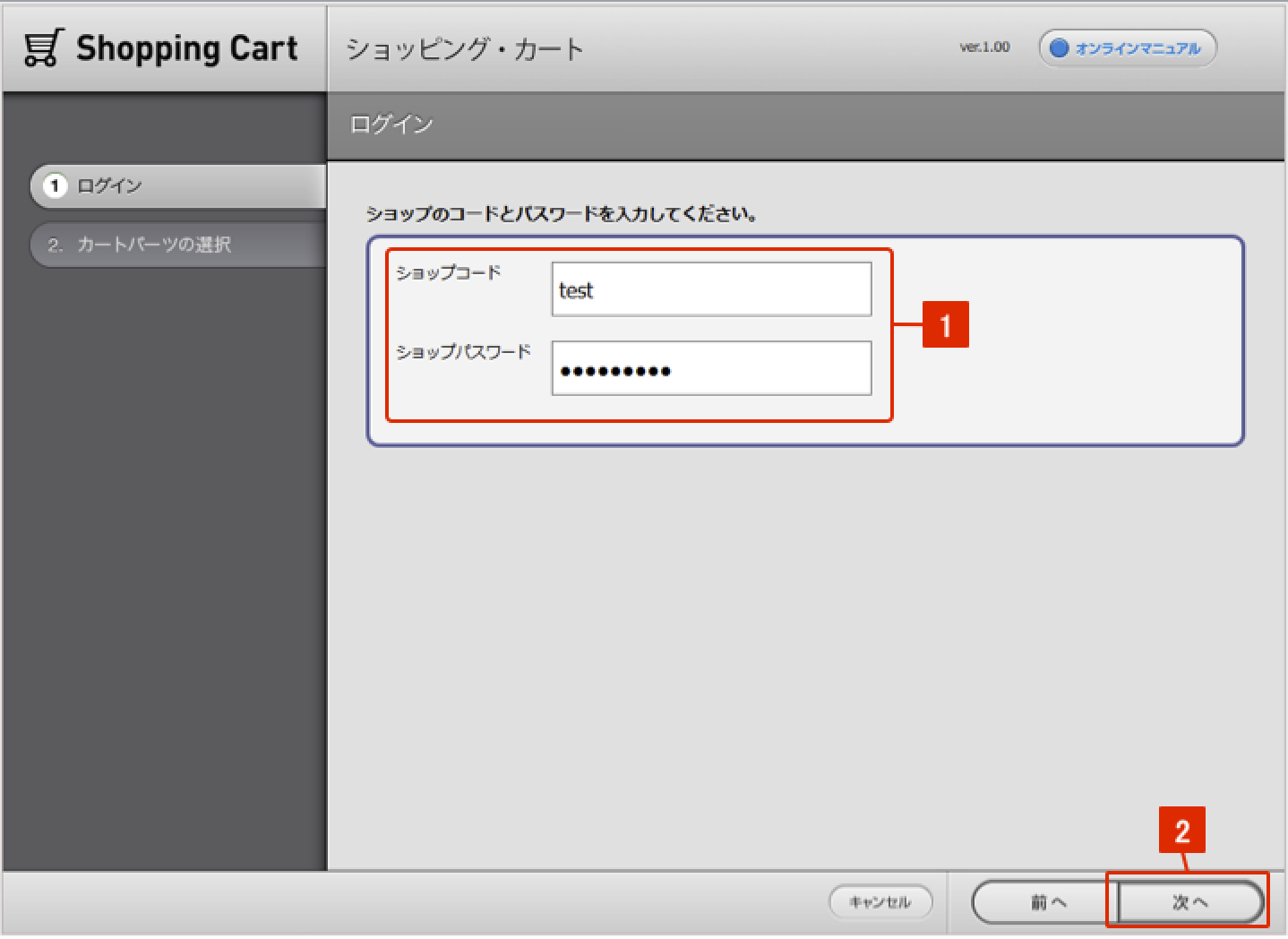Viewport: 1288px width, 939px height.
Task: Click the 次へ button
Action: 1190,902
